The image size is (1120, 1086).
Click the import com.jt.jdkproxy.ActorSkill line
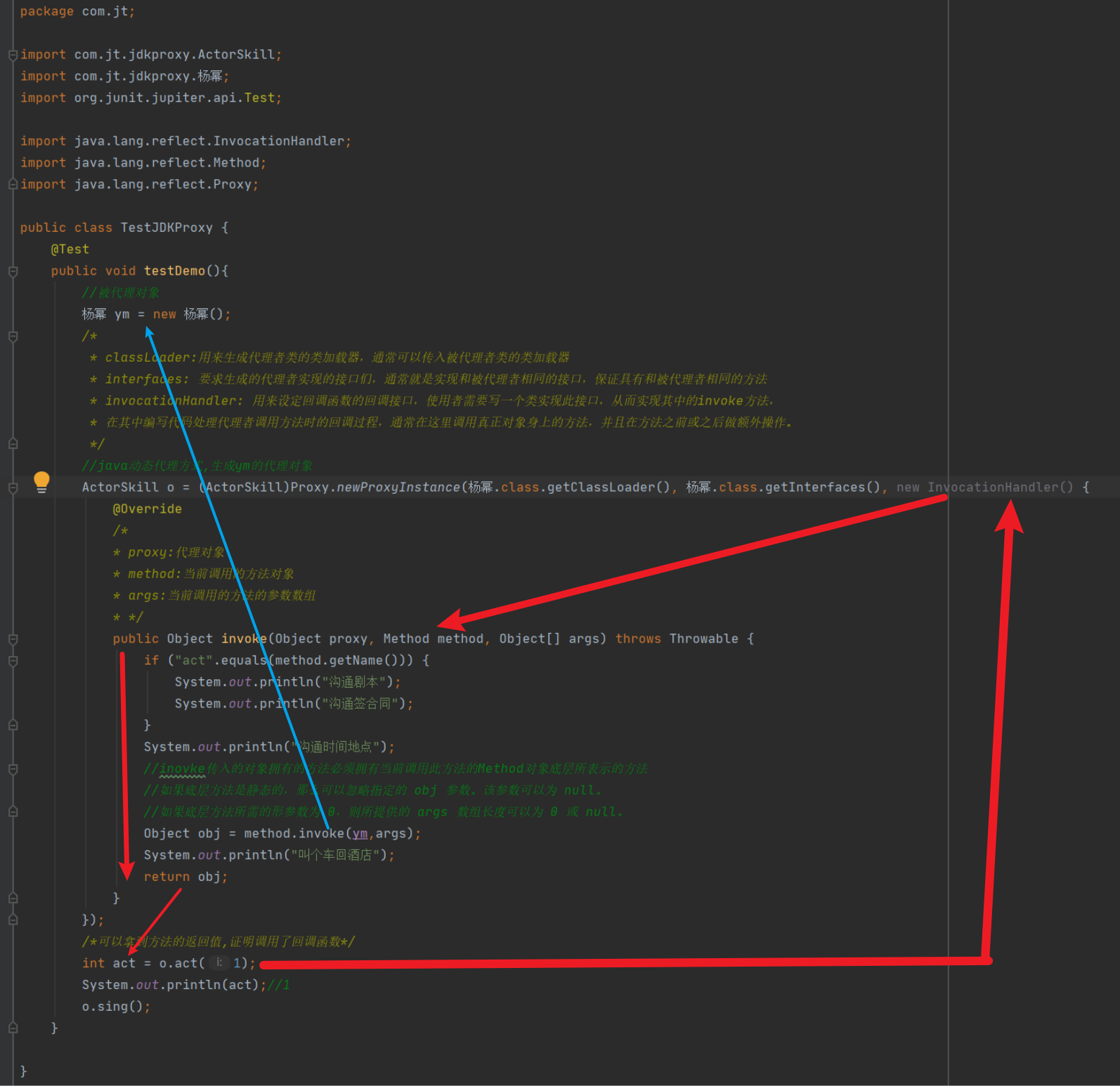(151, 55)
